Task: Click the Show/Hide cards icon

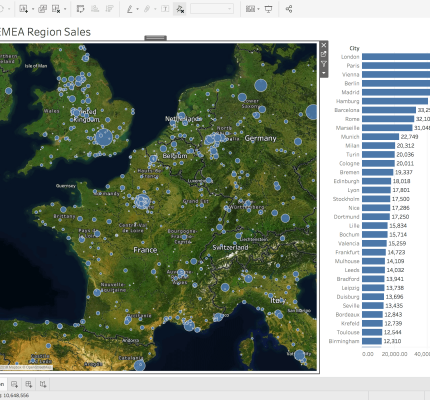Action: 250,9
